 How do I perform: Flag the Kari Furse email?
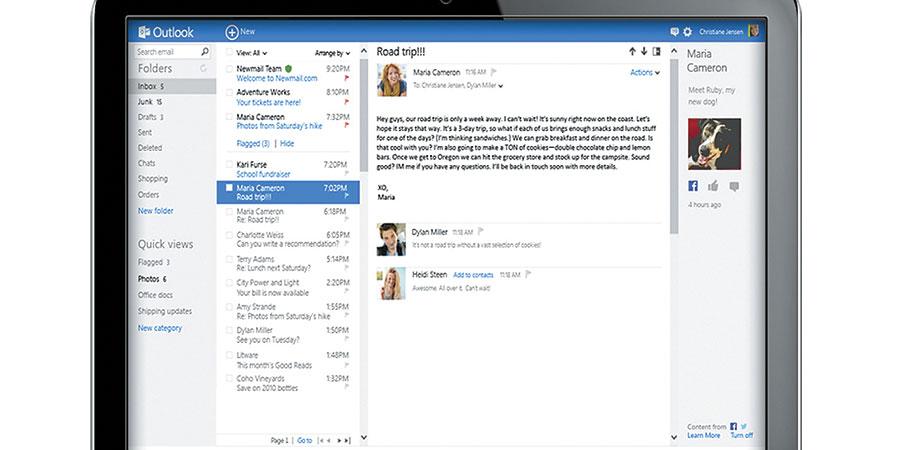tap(347, 173)
